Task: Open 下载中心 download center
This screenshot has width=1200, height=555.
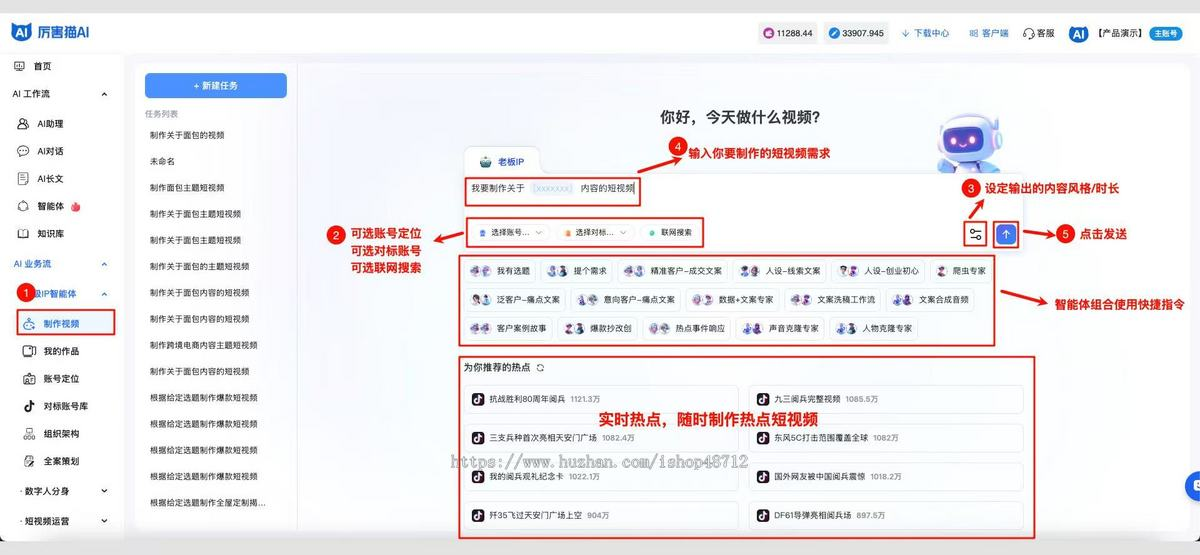Action: (x=925, y=33)
